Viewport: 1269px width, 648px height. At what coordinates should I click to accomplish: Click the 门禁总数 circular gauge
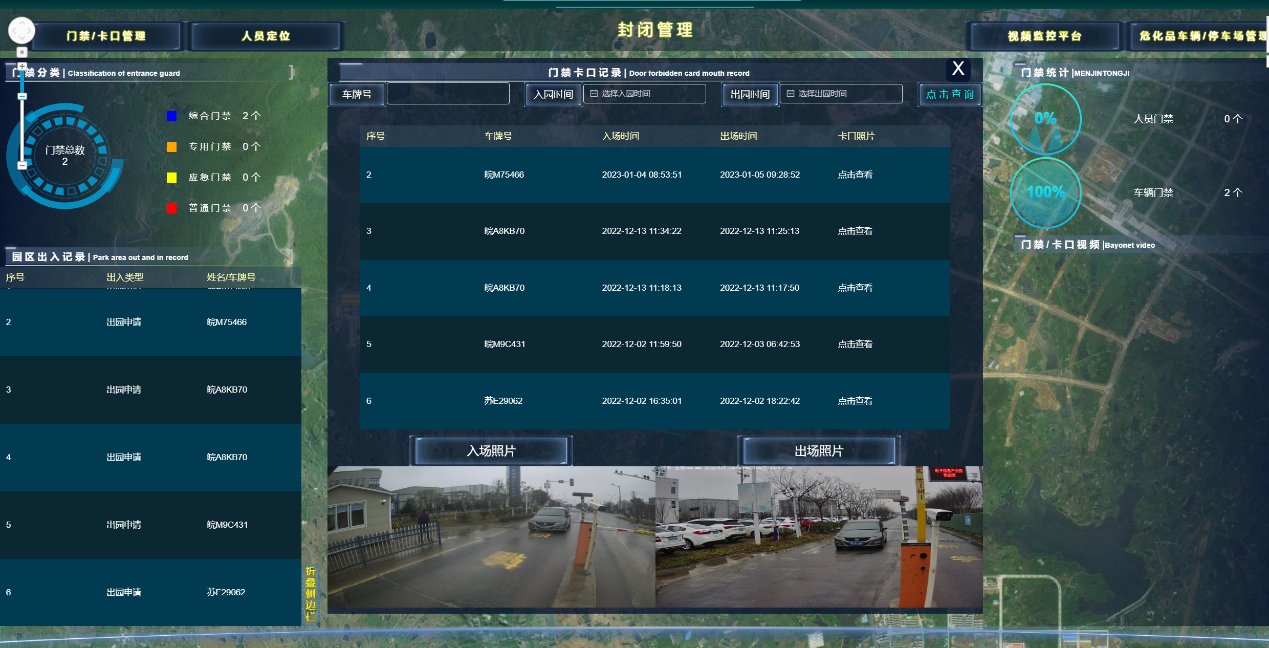(65, 155)
